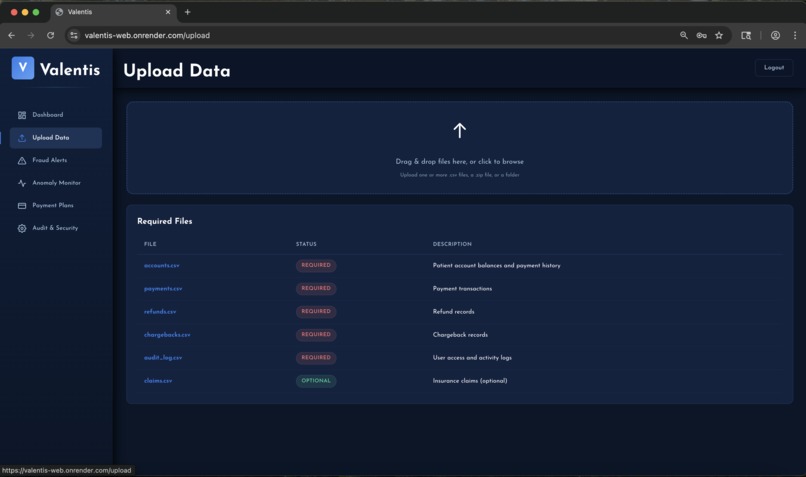Click the REQUIRED badge for payments.csv
Screen dimensions: 806x477
click(316, 288)
